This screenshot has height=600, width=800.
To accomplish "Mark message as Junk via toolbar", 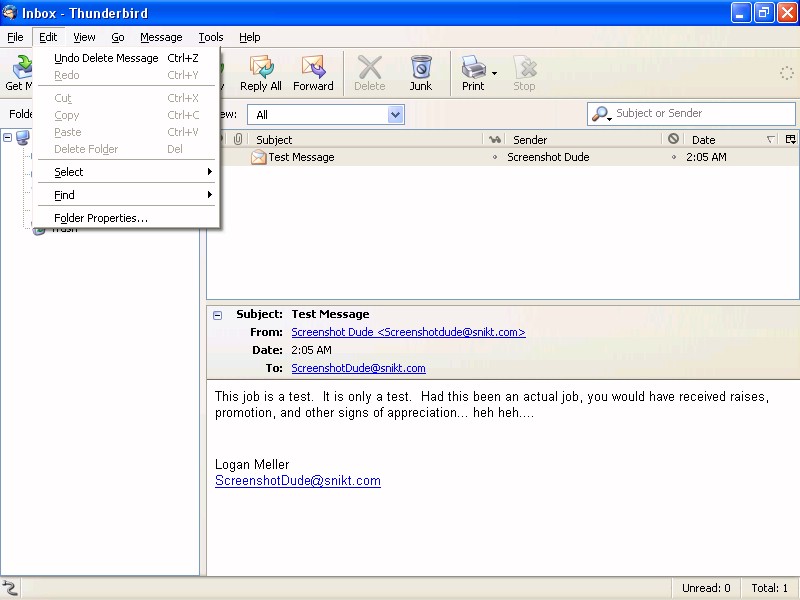I will pos(421,73).
